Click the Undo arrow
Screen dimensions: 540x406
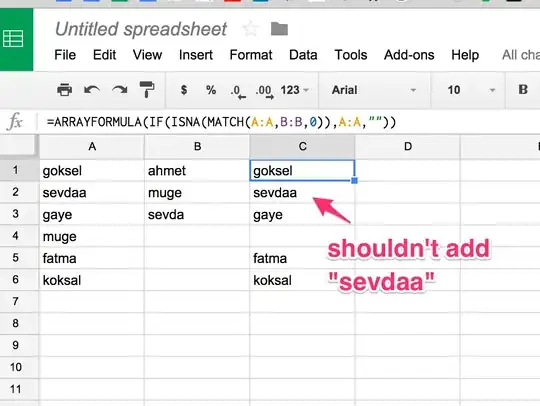(92, 90)
